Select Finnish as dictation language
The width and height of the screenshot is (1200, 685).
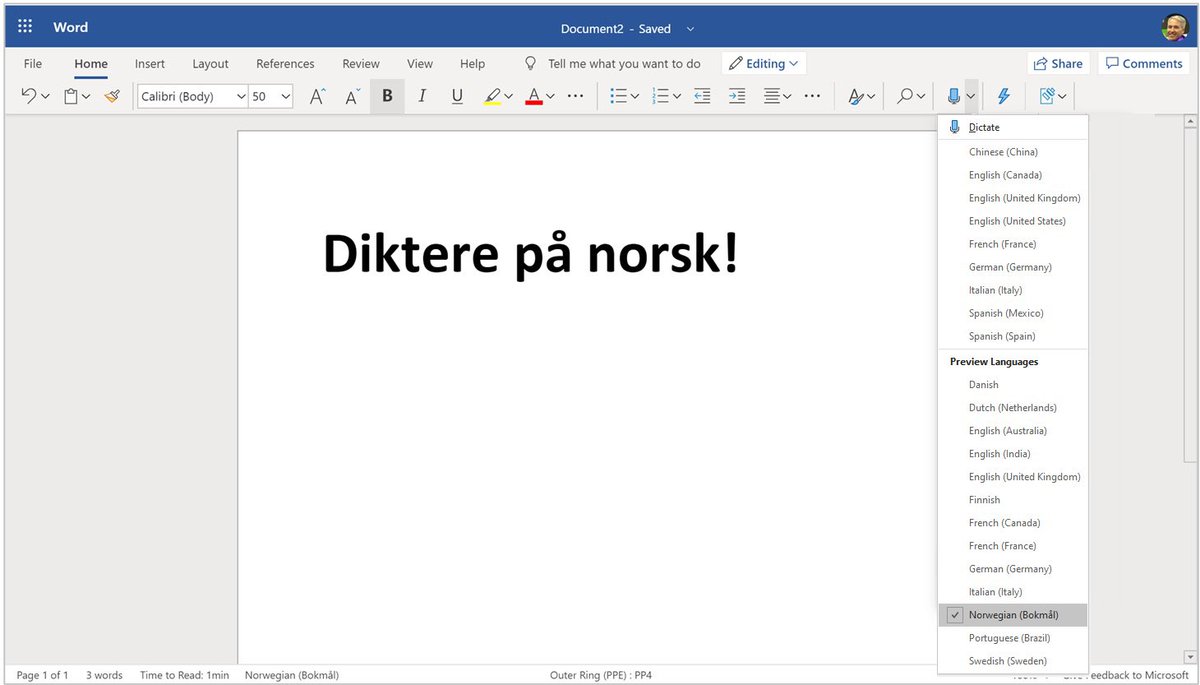984,499
